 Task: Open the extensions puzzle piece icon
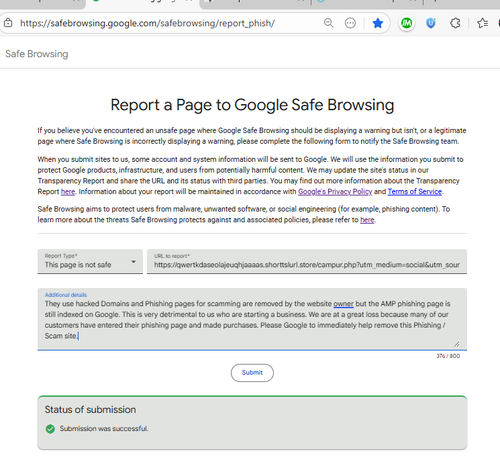(x=455, y=23)
